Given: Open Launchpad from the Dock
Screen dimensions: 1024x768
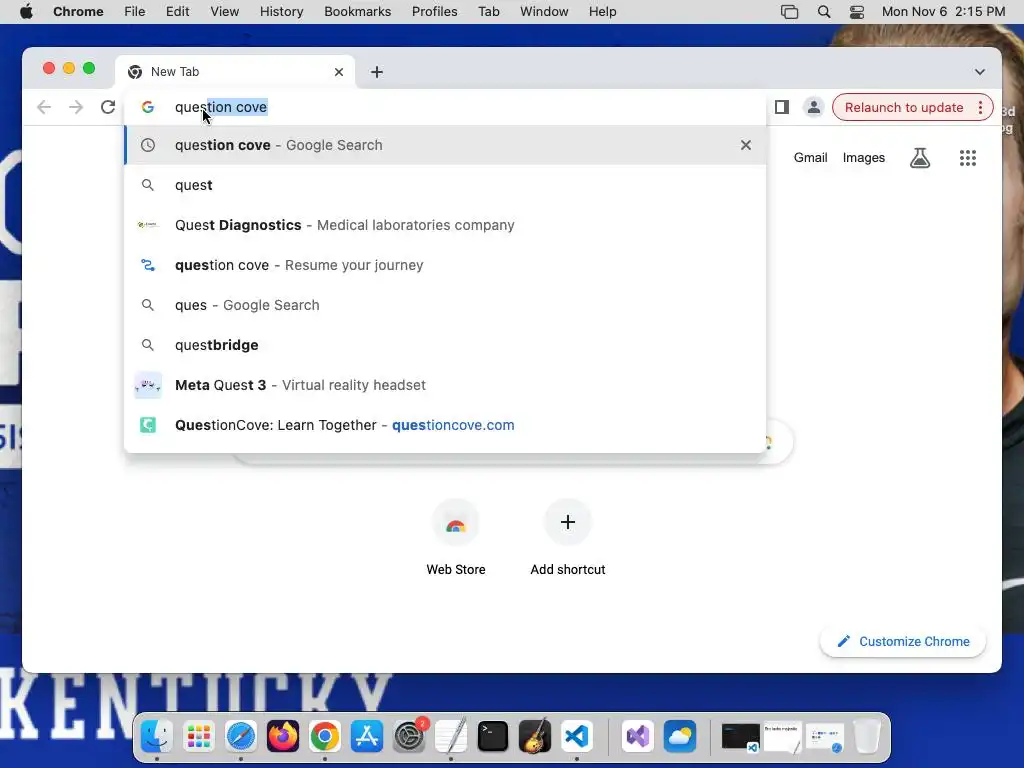Looking at the screenshot, I should point(199,737).
